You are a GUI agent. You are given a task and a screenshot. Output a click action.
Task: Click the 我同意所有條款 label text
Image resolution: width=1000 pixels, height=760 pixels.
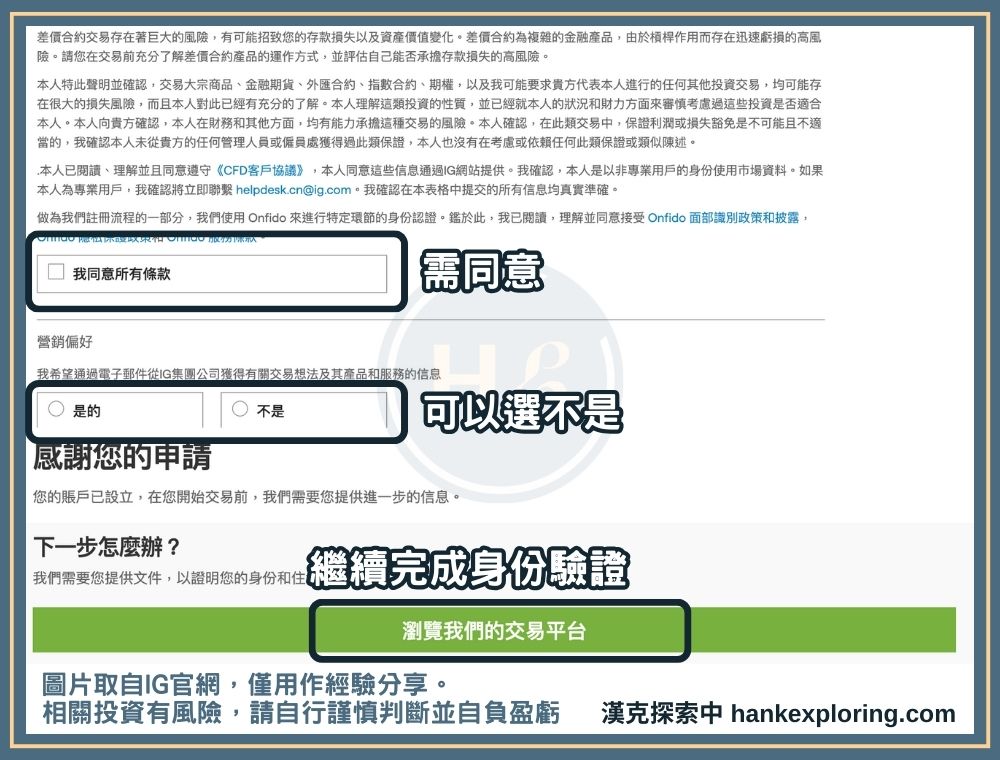click(122, 274)
